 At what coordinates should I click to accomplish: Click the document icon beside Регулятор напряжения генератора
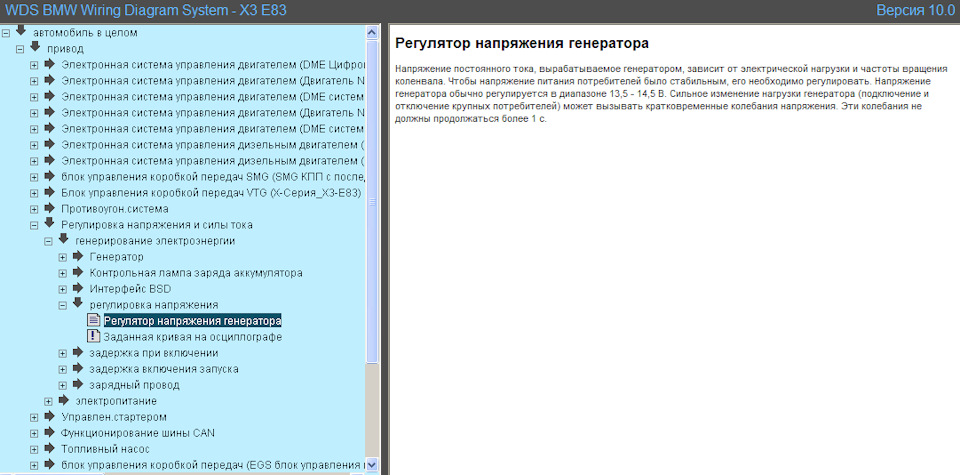pos(93,320)
